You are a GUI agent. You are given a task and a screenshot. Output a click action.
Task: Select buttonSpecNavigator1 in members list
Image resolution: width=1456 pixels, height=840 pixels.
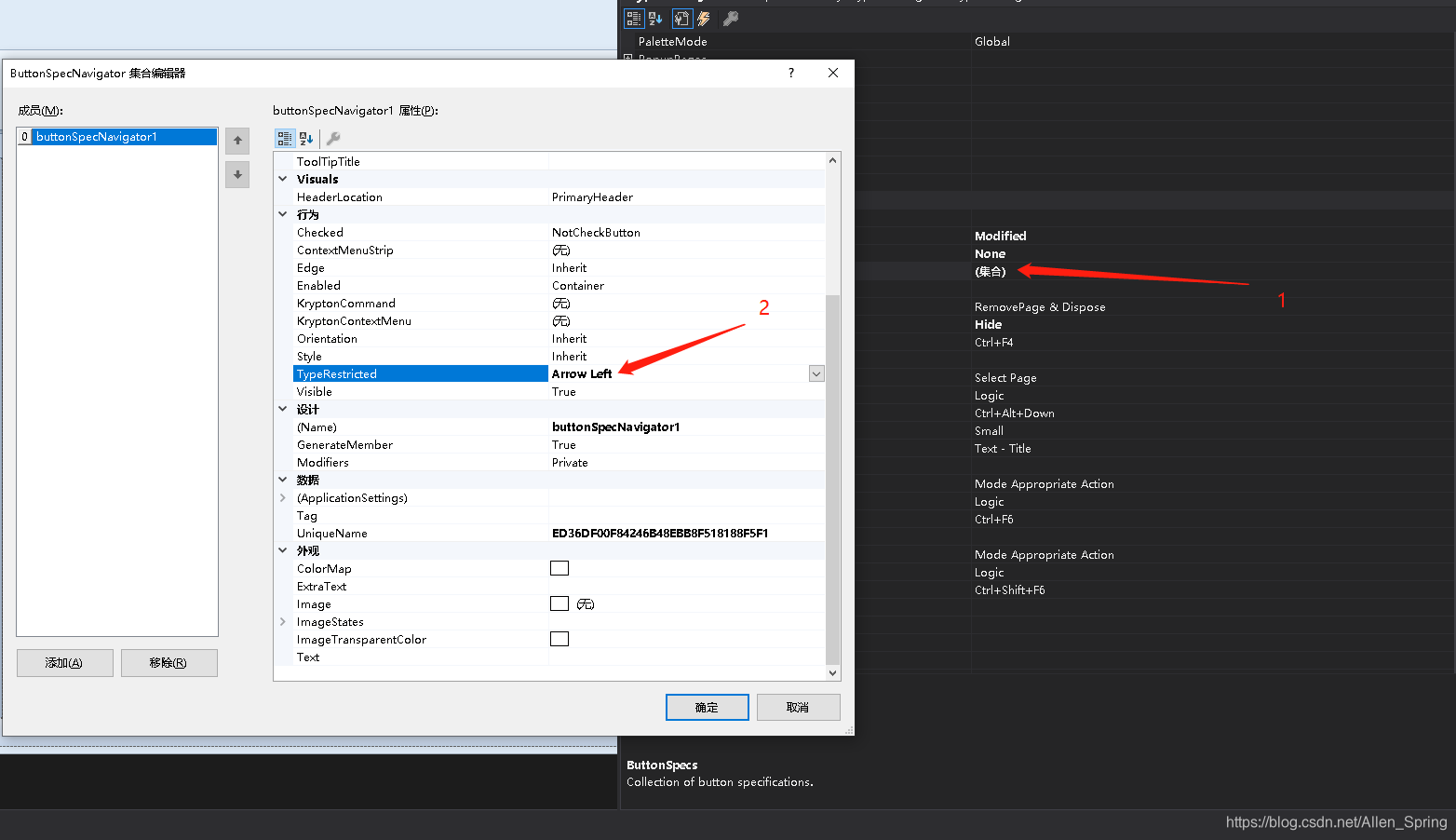pos(117,137)
